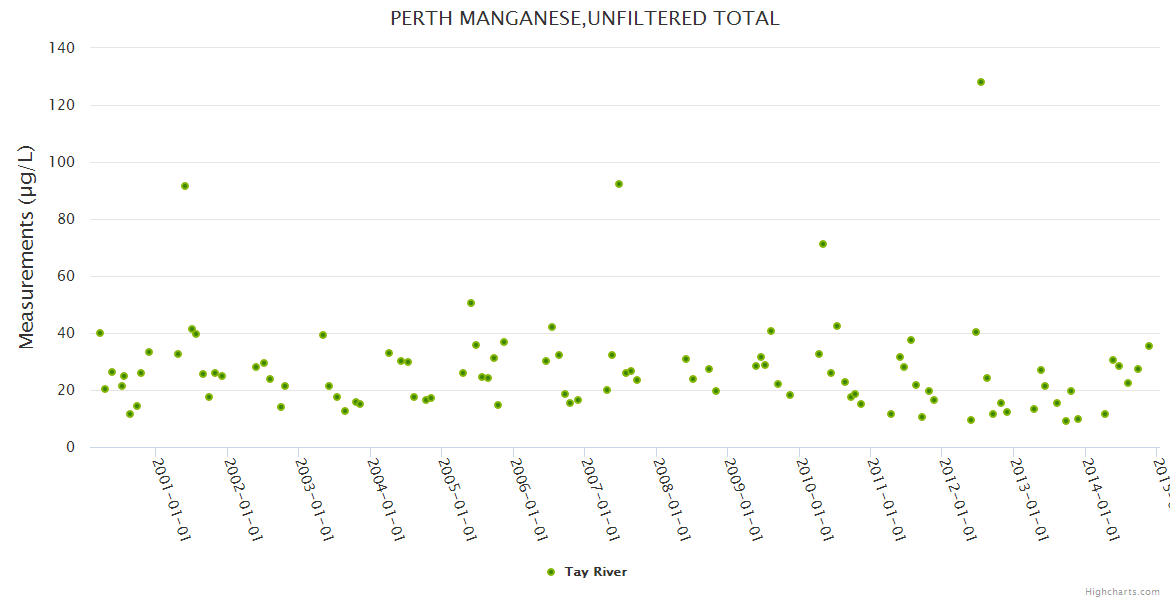Click the 100 y-axis tick label
Screen dimensions: 1170x600
pyautogui.click(x=62, y=162)
